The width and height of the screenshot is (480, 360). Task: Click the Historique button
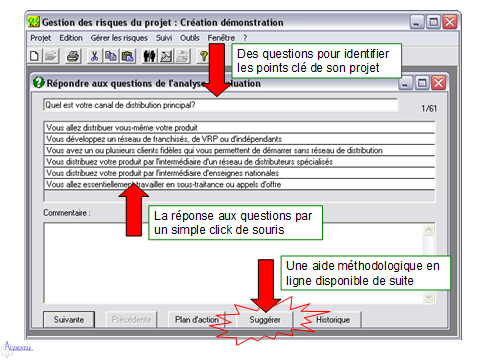333,320
